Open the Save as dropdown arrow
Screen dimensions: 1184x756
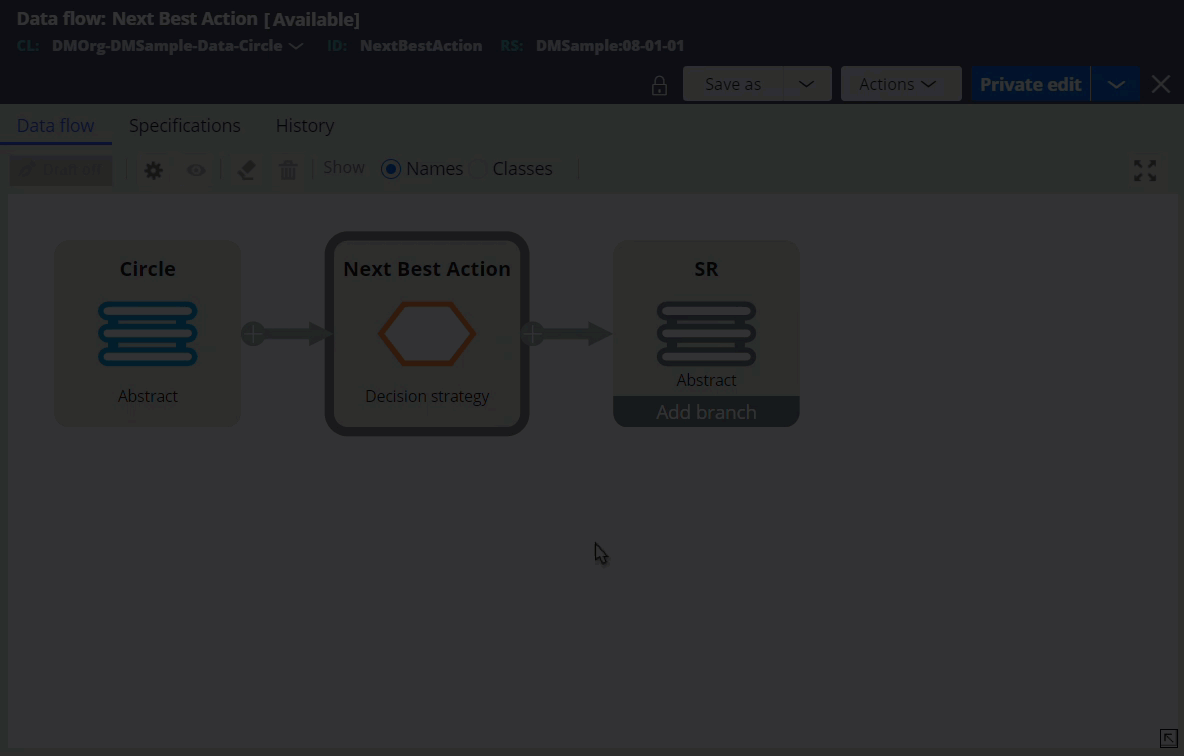[x=806, y=84]
